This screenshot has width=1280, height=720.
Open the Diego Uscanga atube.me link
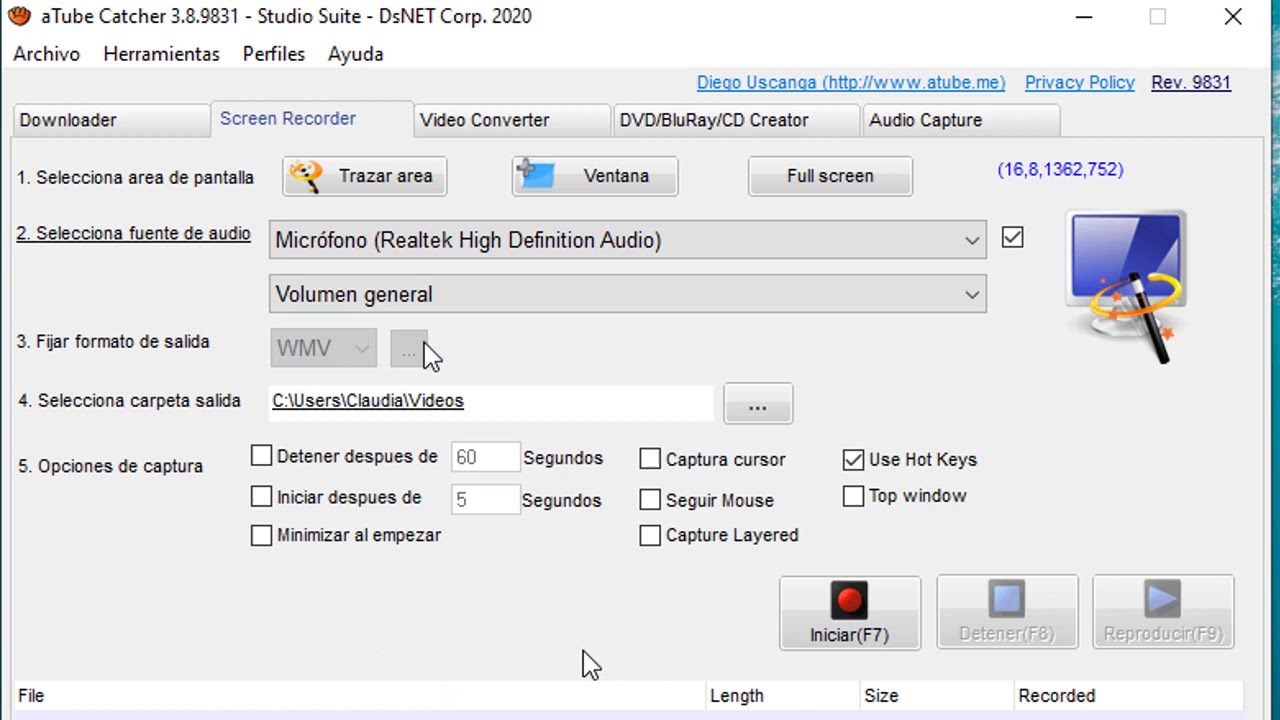pos(851,83)
